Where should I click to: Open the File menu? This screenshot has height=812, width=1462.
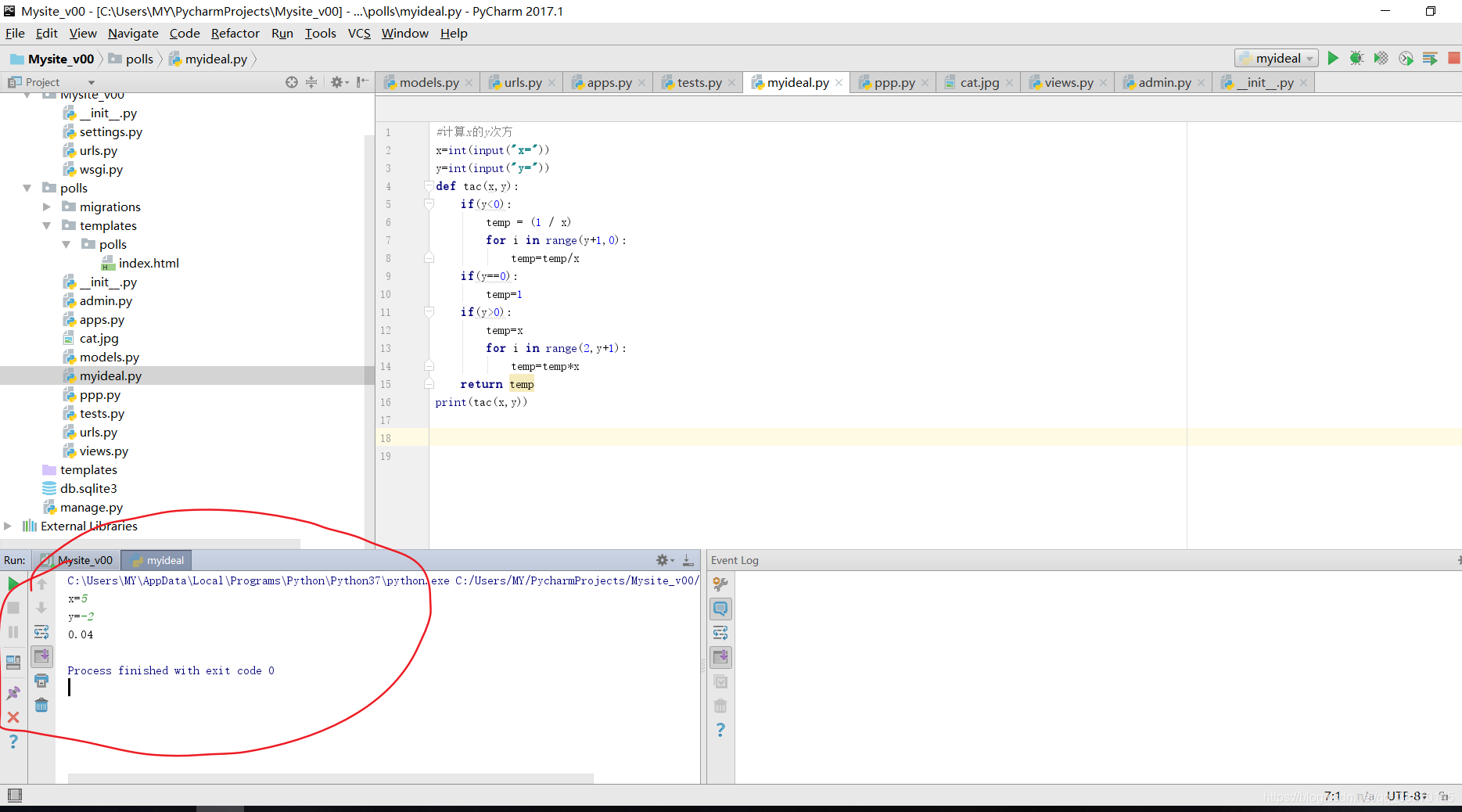(15, 33)
